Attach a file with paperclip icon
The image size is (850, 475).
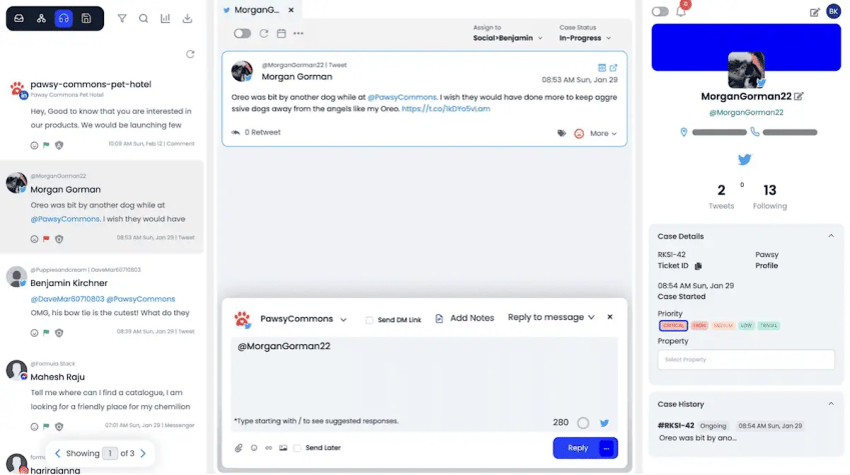point(239,448)
